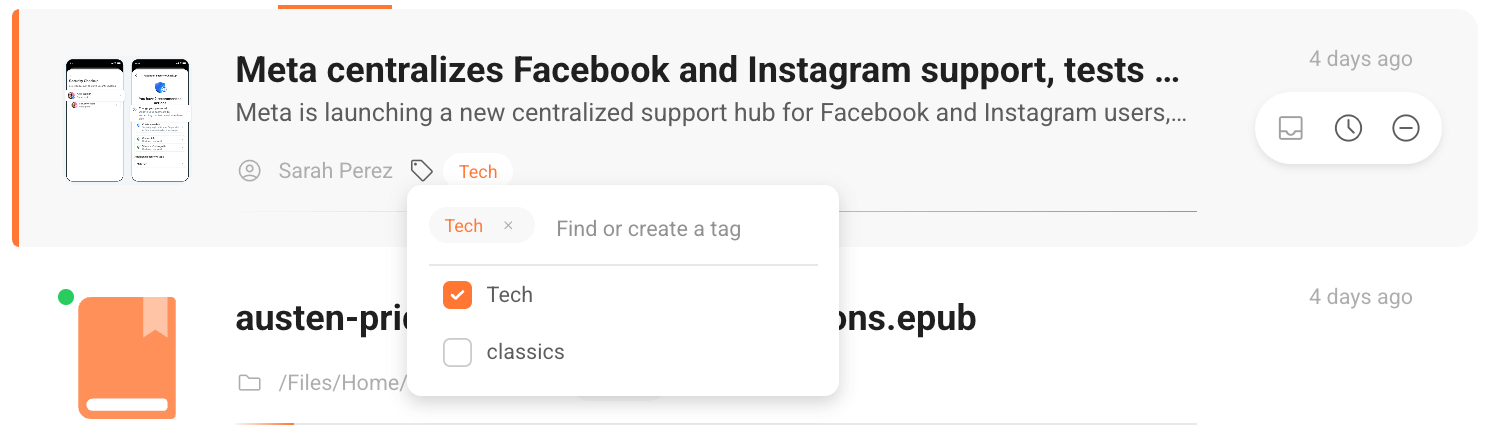Viewport: 1486px width, 436px height.
Task: Remove the Tech chip using its × button
Action: [x=508, y=226]
